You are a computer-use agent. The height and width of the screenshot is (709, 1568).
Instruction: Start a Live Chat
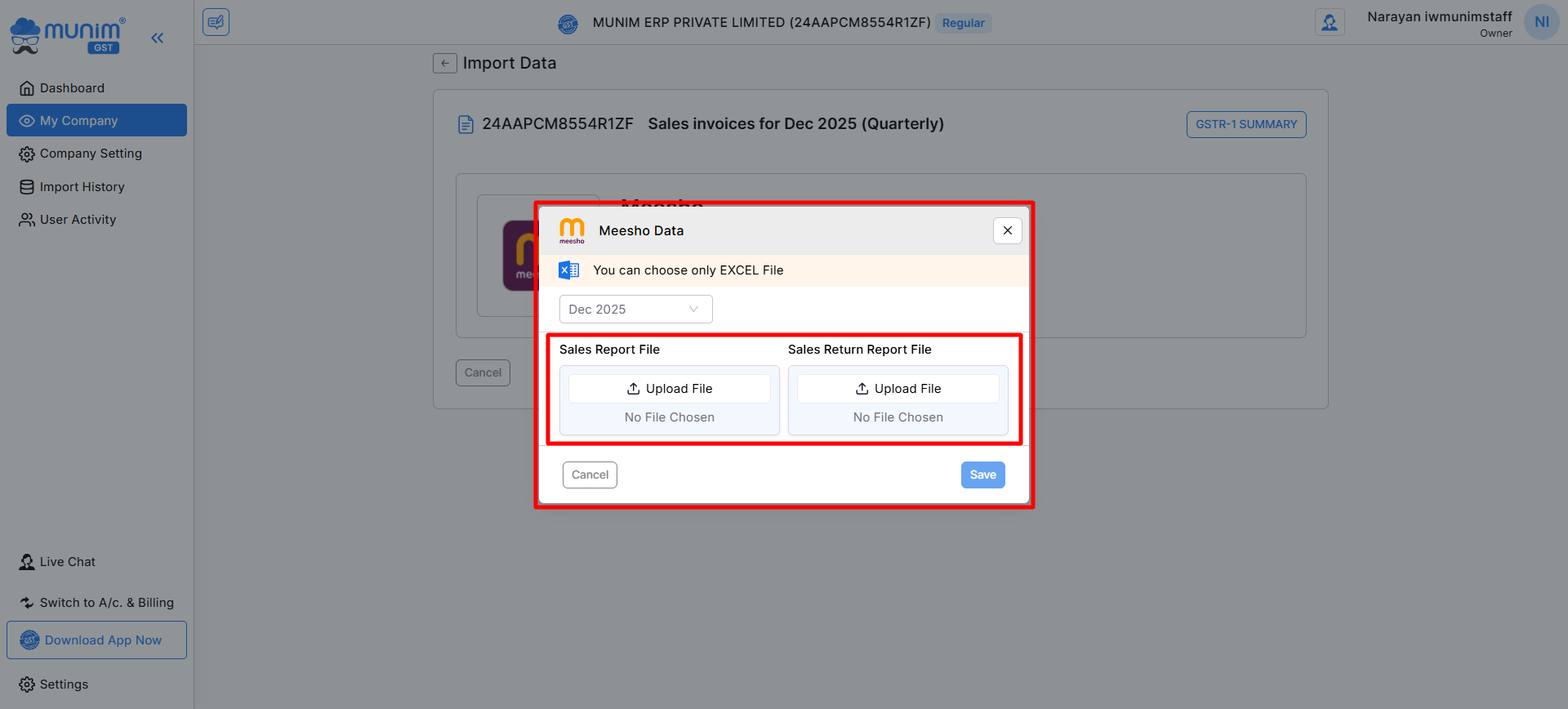67,562
